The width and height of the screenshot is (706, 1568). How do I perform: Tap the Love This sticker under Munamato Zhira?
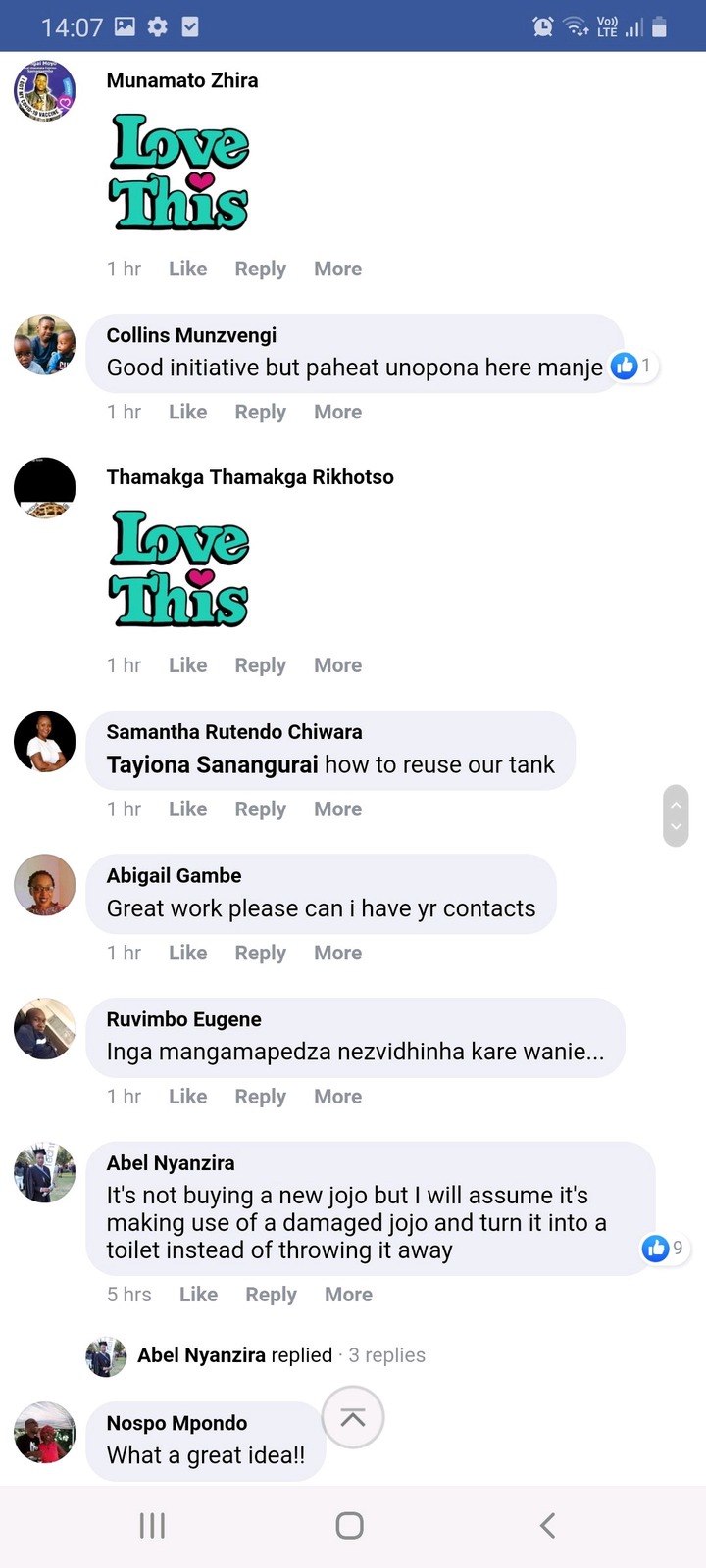click(179, 172)
